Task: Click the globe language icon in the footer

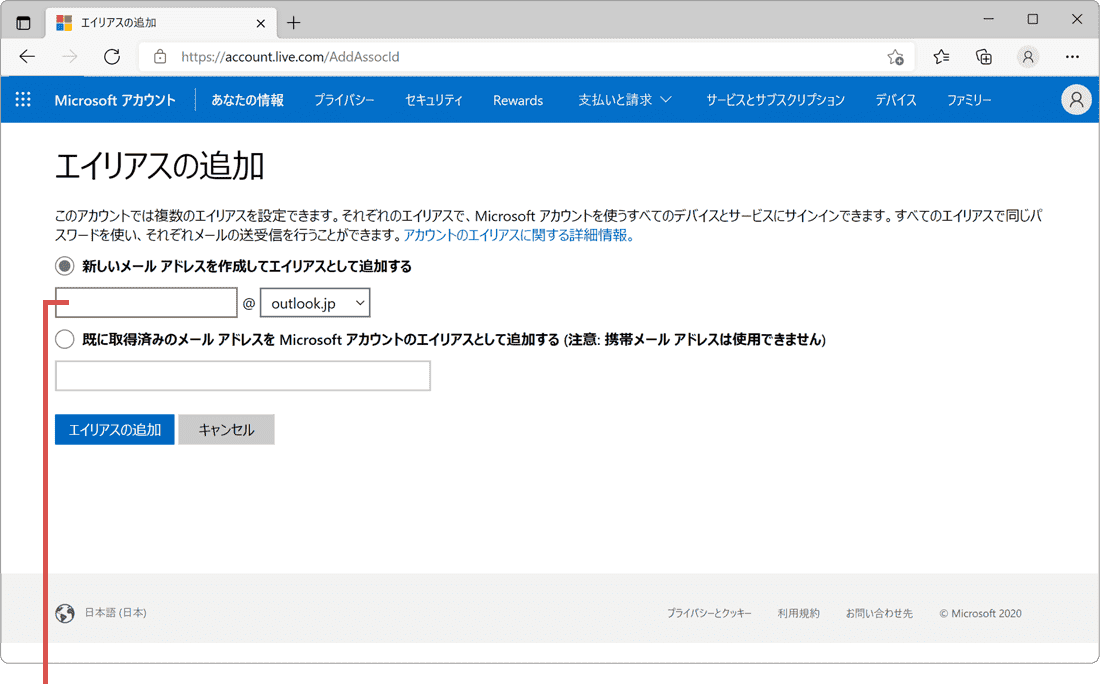Action: [64, 613]
